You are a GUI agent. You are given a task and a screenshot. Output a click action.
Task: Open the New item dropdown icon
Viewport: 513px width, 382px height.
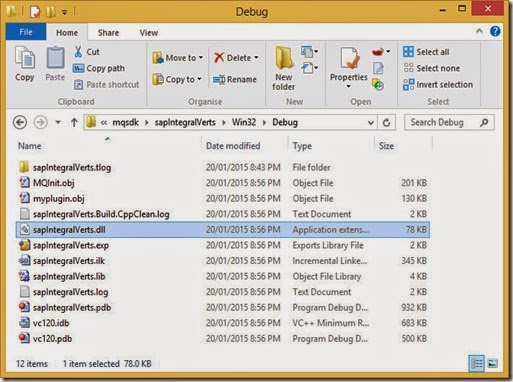click(309, 52)
